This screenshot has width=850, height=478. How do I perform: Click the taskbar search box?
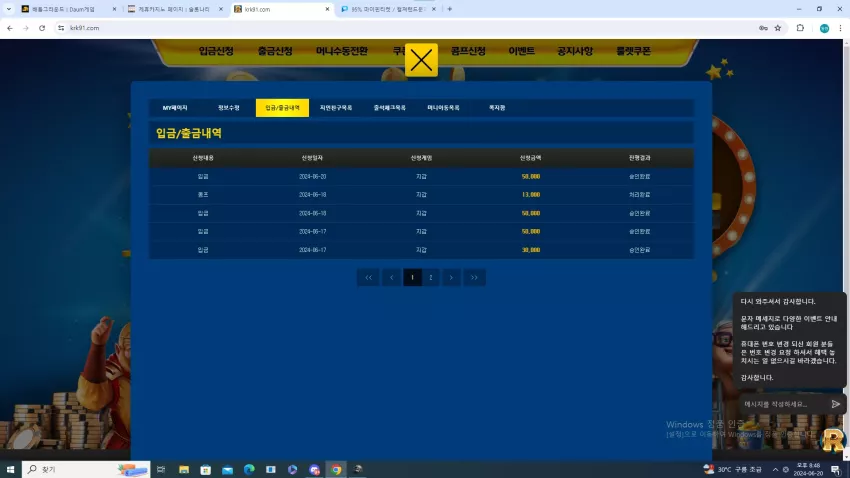click(x=86, y=469)
